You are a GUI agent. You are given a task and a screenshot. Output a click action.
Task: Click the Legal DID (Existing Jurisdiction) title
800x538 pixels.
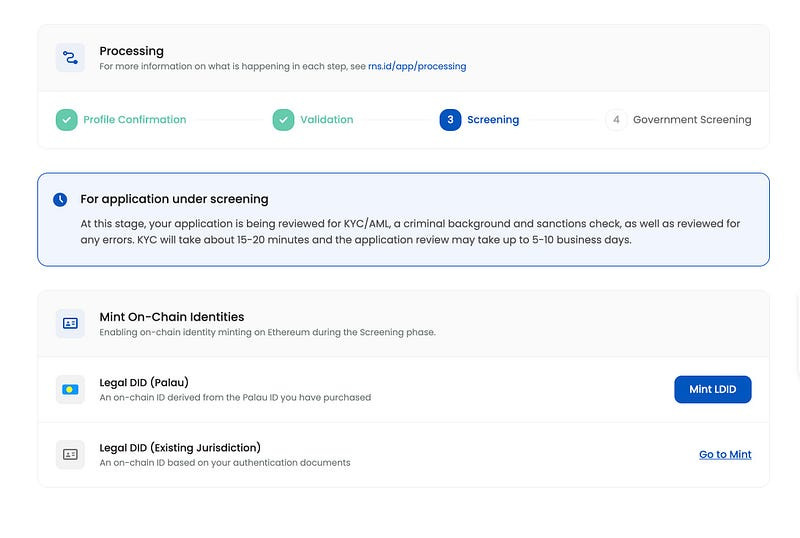point(180,448)
